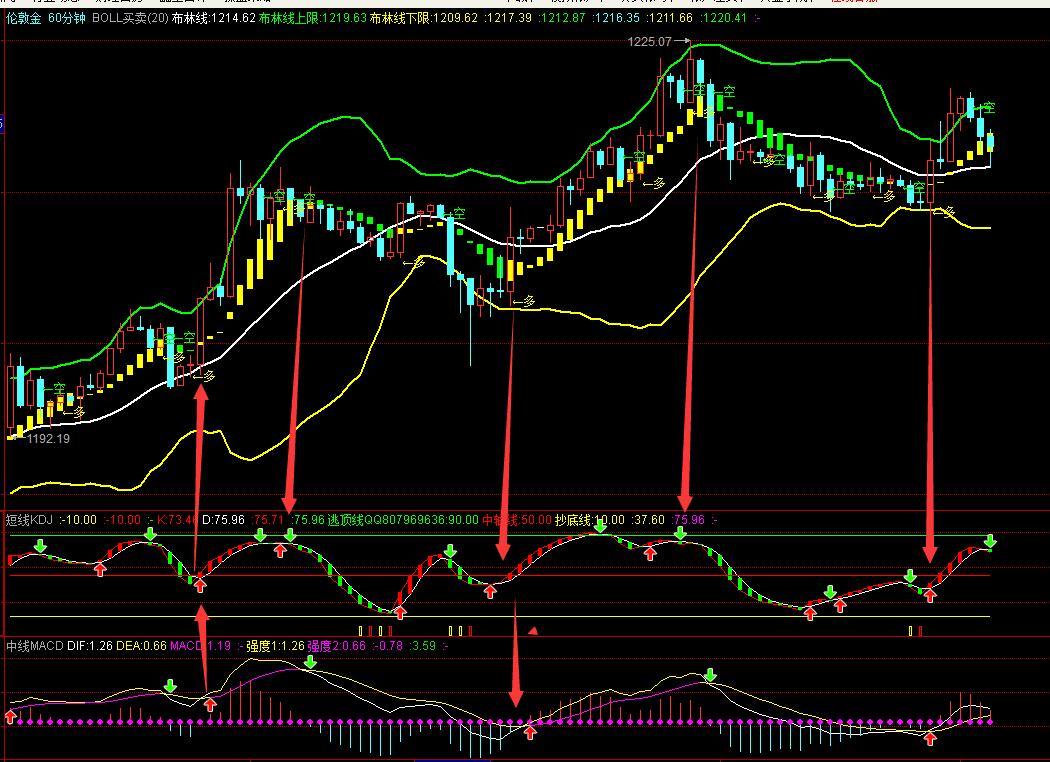Click the small red triangle marker below KDJ
1050x762 pixels.
533,630
